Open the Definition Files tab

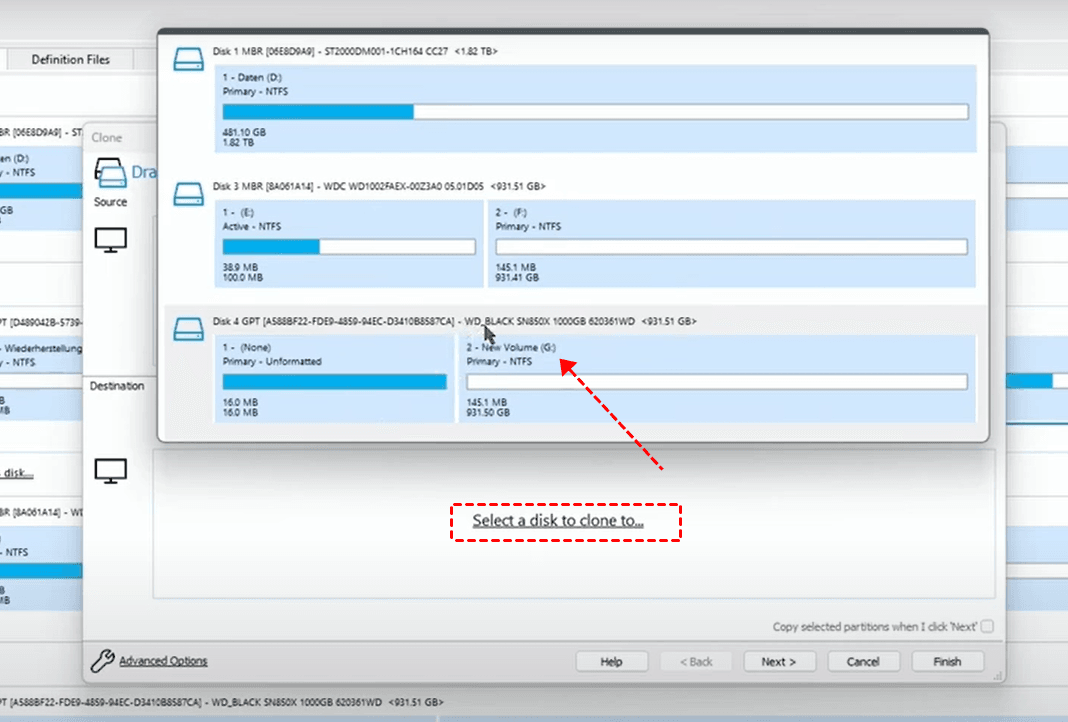coord(70,60)
